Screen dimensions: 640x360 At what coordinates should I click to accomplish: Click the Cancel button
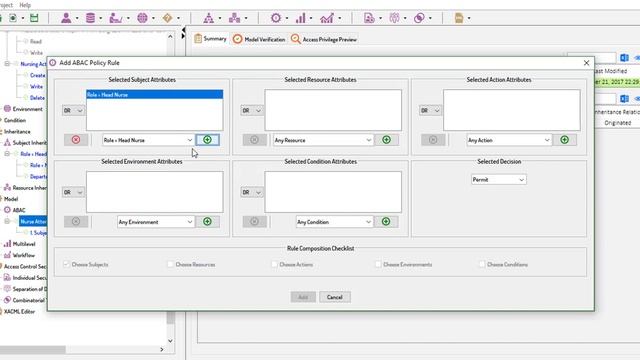point(335,297)
